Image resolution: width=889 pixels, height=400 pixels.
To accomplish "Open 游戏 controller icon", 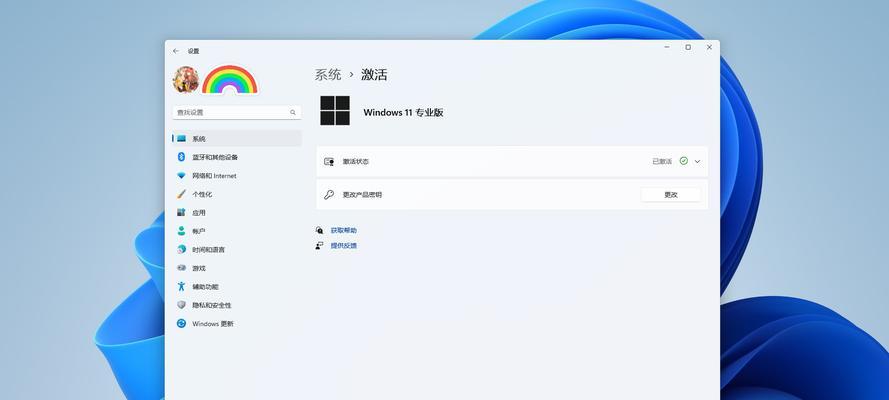I will coord(181,268).
